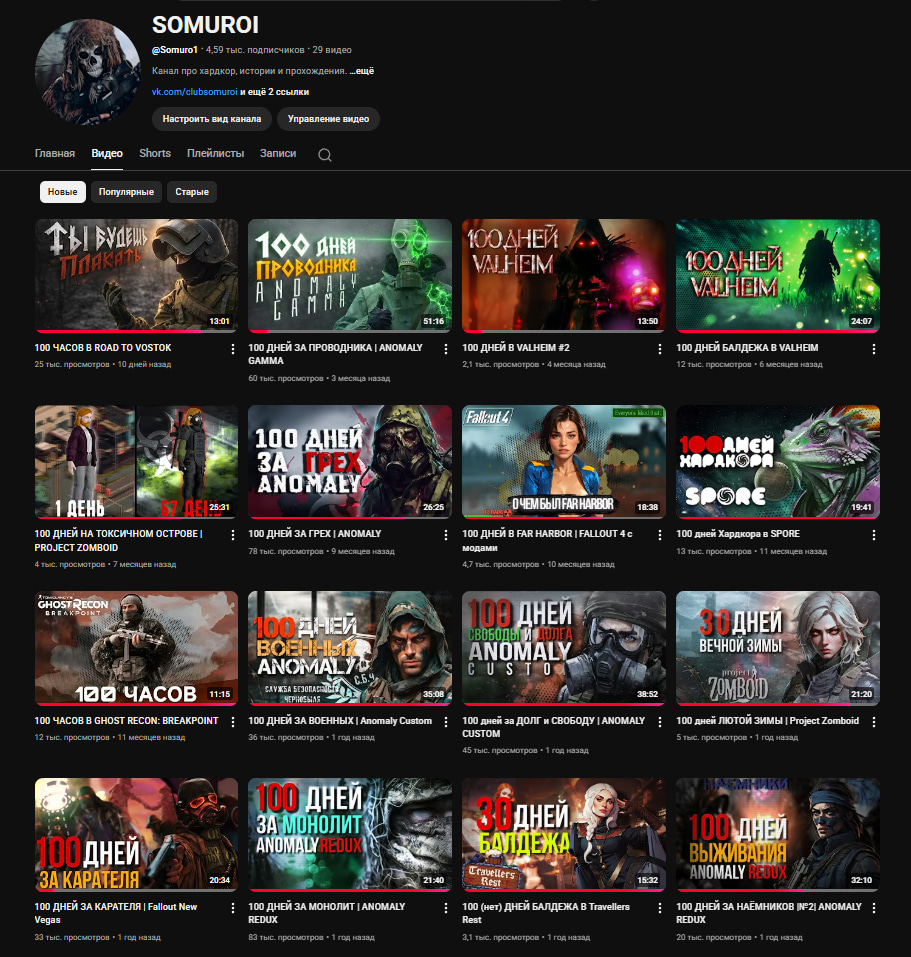Image resolution: width=911 pixels, height=957 pixels.
Task: Open options menu for 100 ДНЕЙ ЗА ПРОВОДНИКА video
Action: (446, 348)
